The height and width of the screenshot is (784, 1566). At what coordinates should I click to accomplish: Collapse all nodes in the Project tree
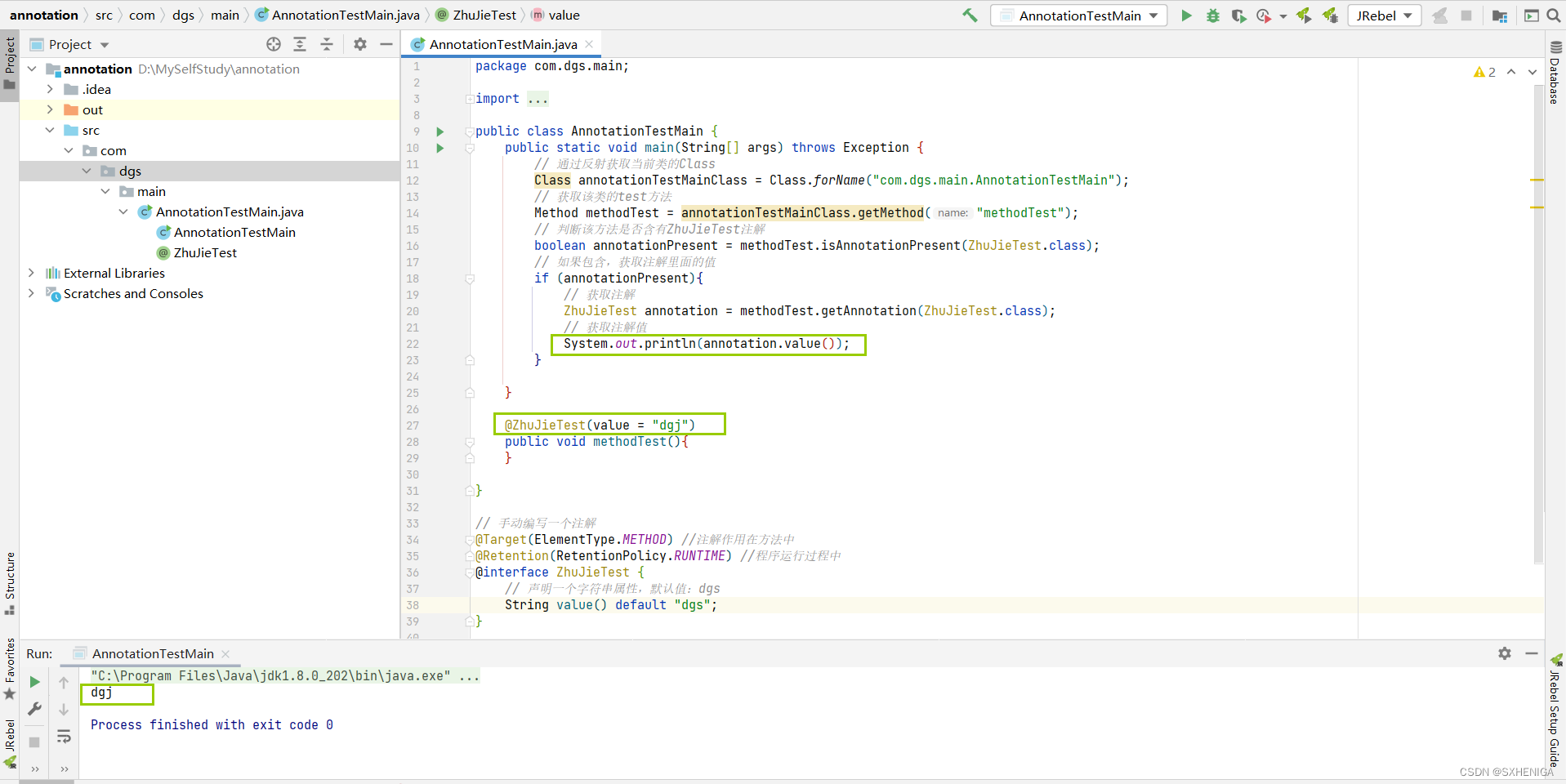click(326, 44)
